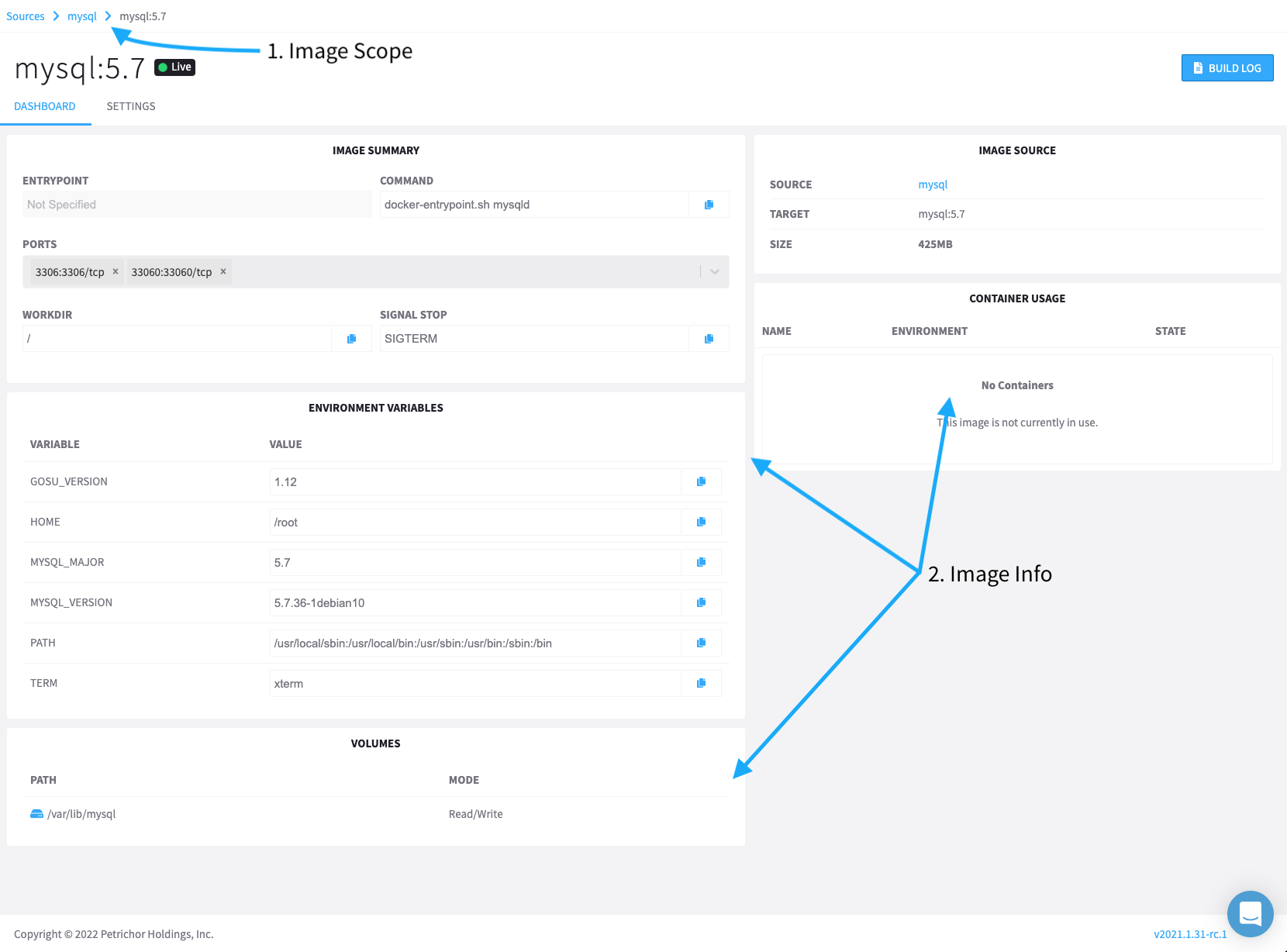This screenshot has height=952, width=1287.
Task: Expand the PORTS dropdown
Action: coord(715,271)
